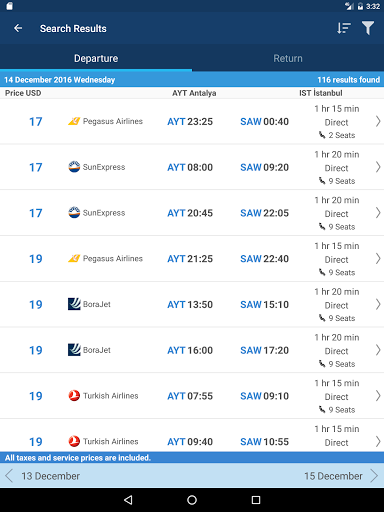The width and height of the screenshot is (384, 512).
Task: Switch to the Return tab
Action: (x=288, y=58)
